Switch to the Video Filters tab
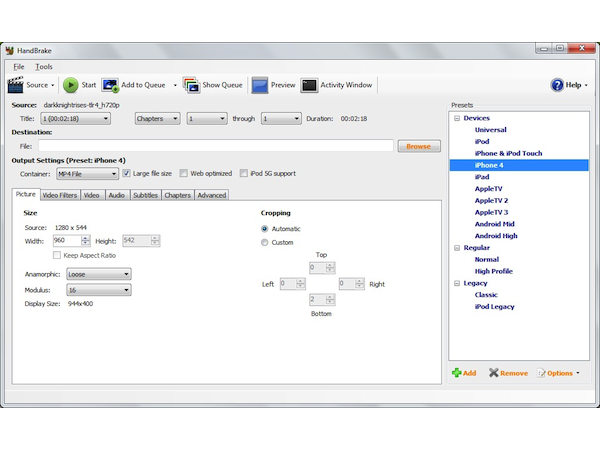Image resolution: width=600 pixels, height=450 pixels. pyautogui.click(x=60, y=195)
